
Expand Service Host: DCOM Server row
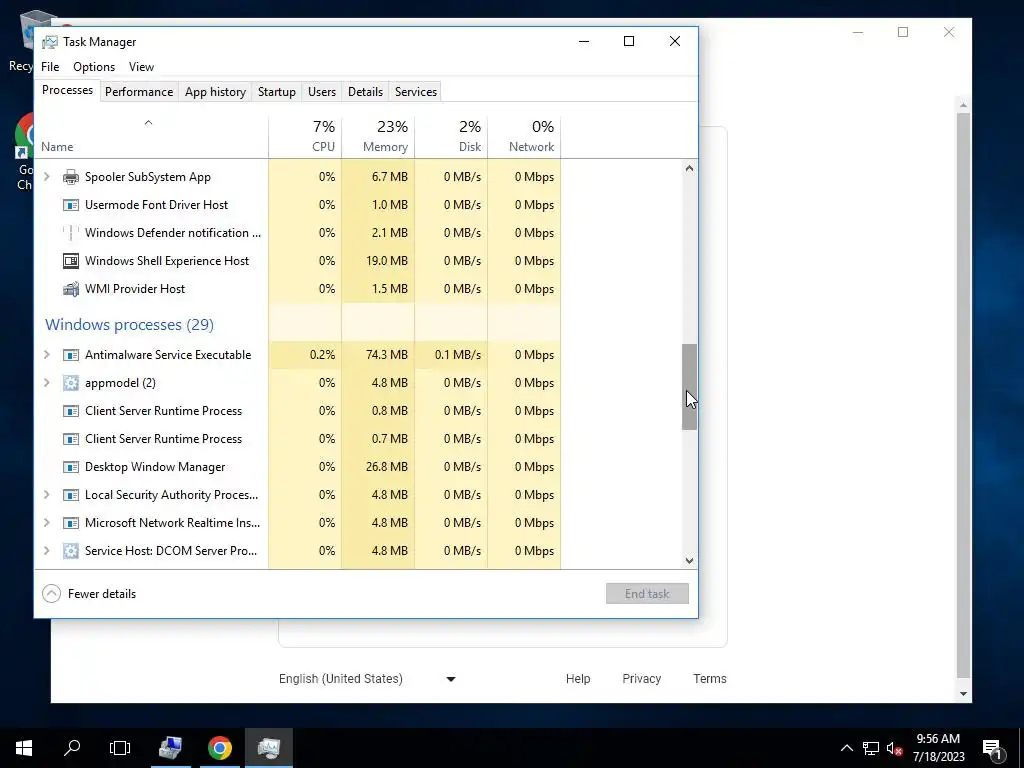(x=46, y=551)
